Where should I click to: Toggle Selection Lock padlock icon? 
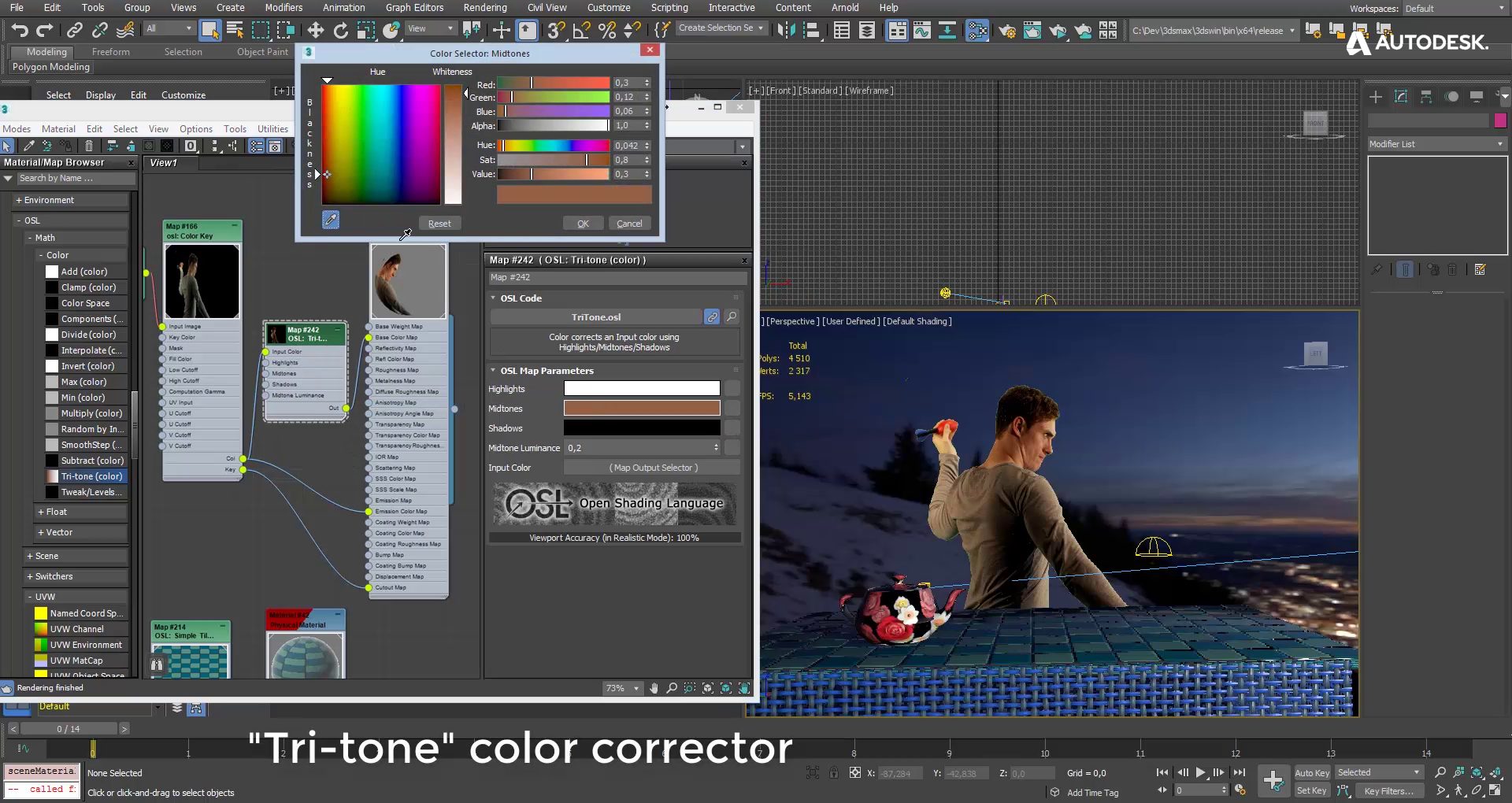(x=834, y=772)
